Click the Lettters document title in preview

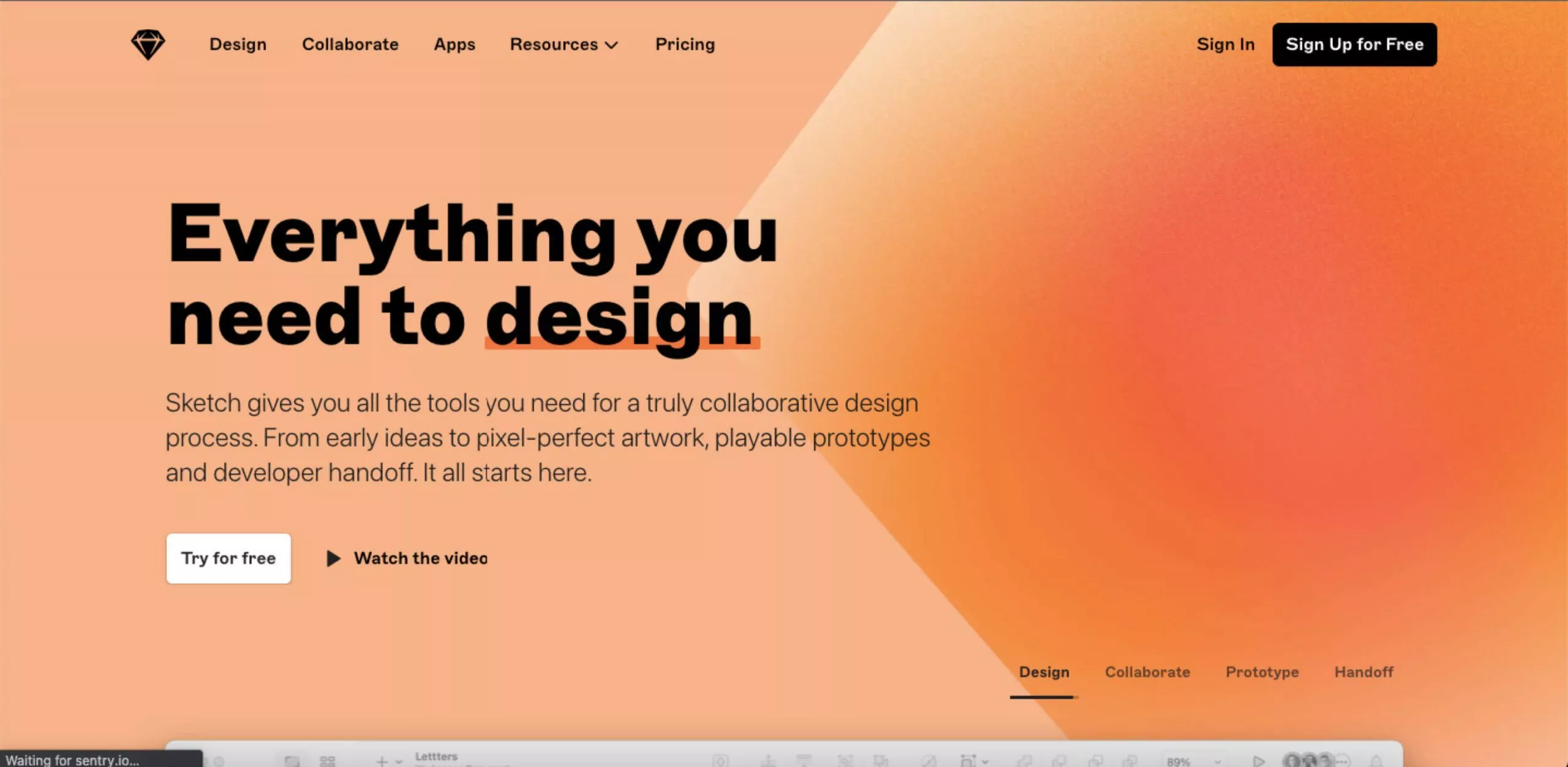coord(436,757)
